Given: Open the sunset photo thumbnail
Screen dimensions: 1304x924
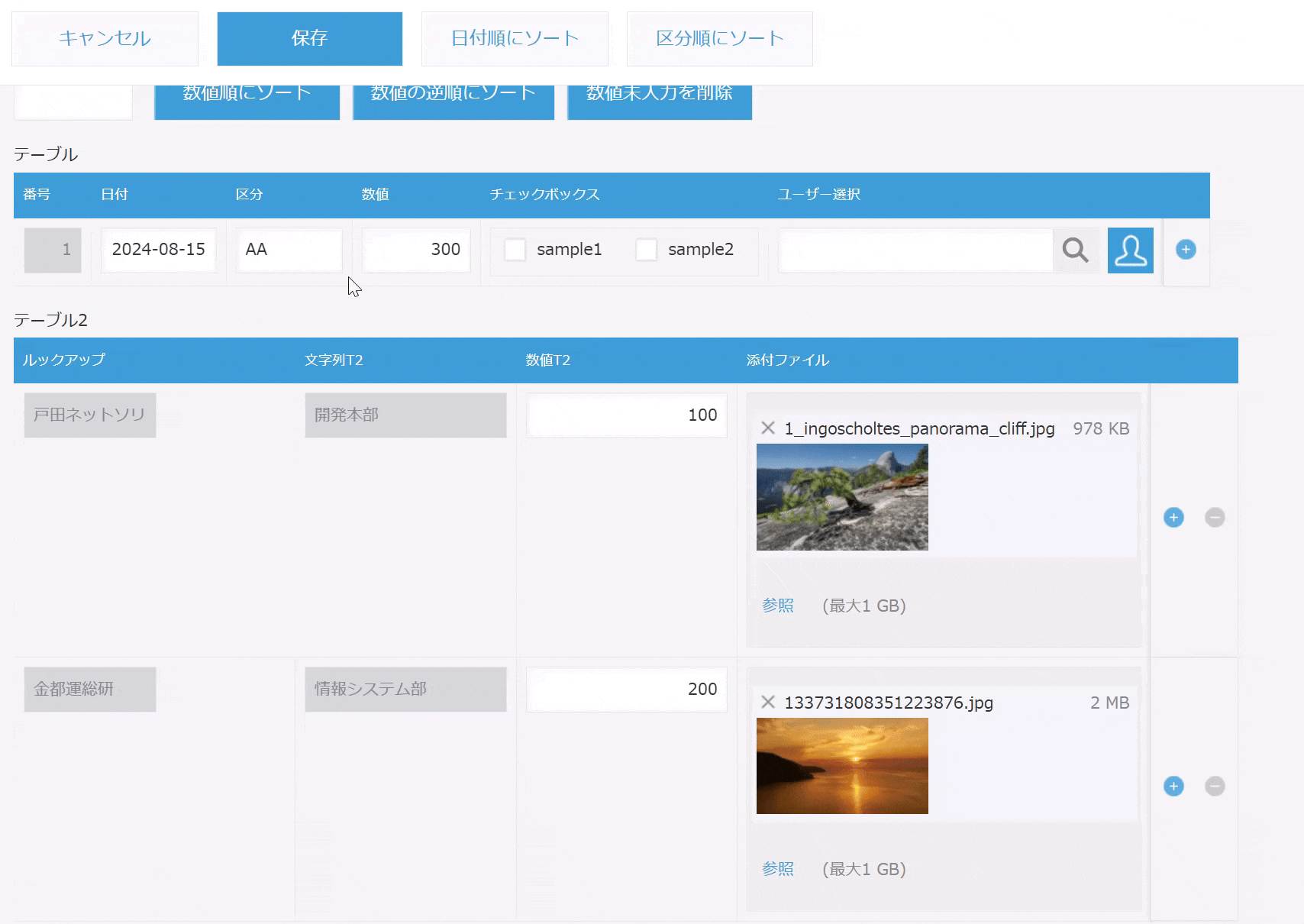Looking at the screenshot, I should pos(842,766).
